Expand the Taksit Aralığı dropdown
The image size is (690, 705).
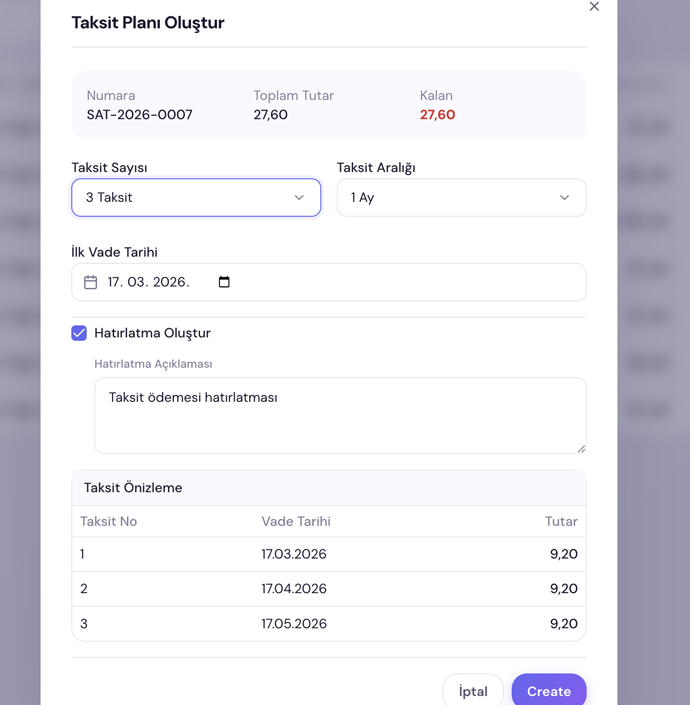[461, 198]
